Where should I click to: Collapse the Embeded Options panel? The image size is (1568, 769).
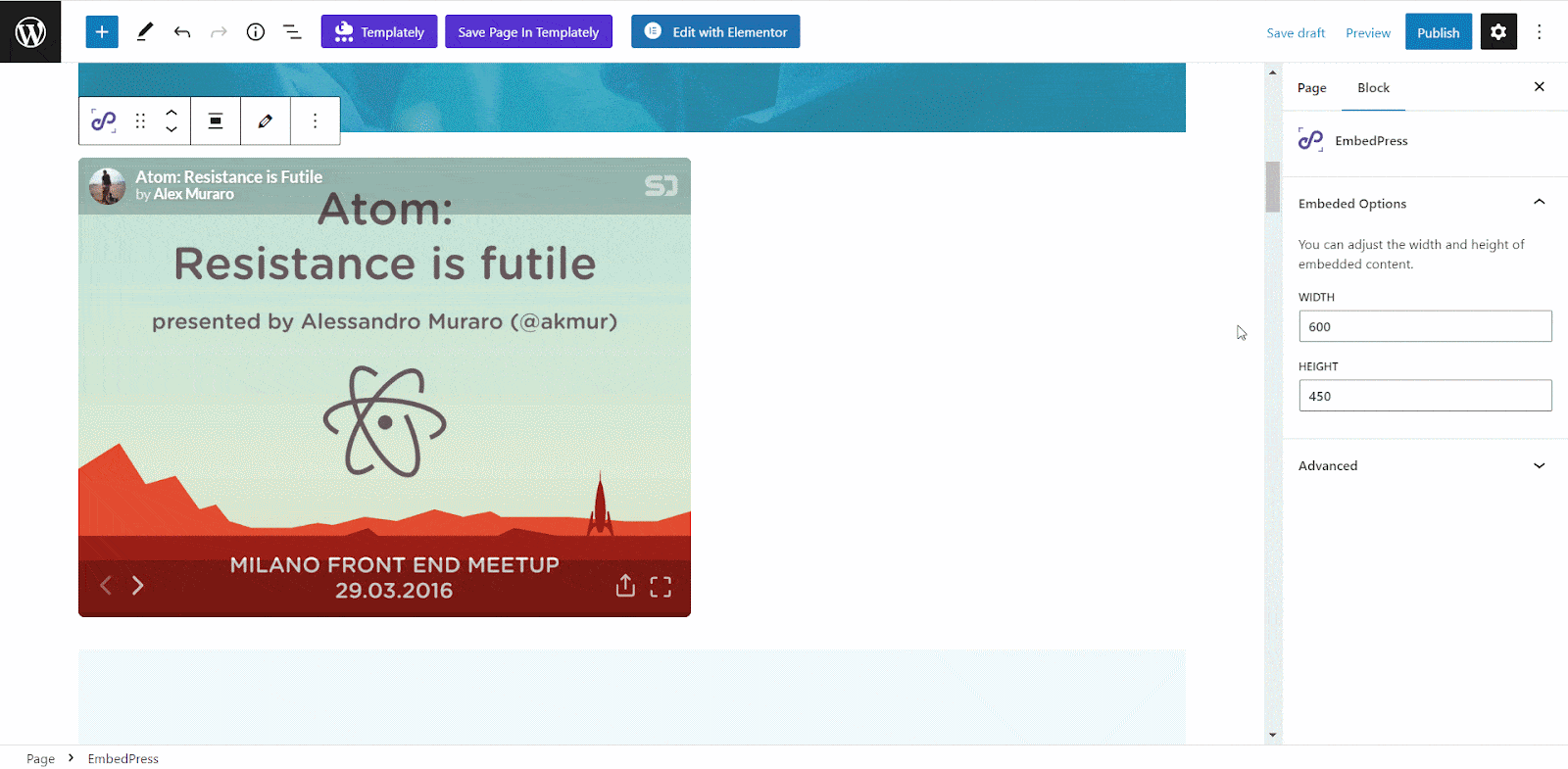tap(1425, 203)
